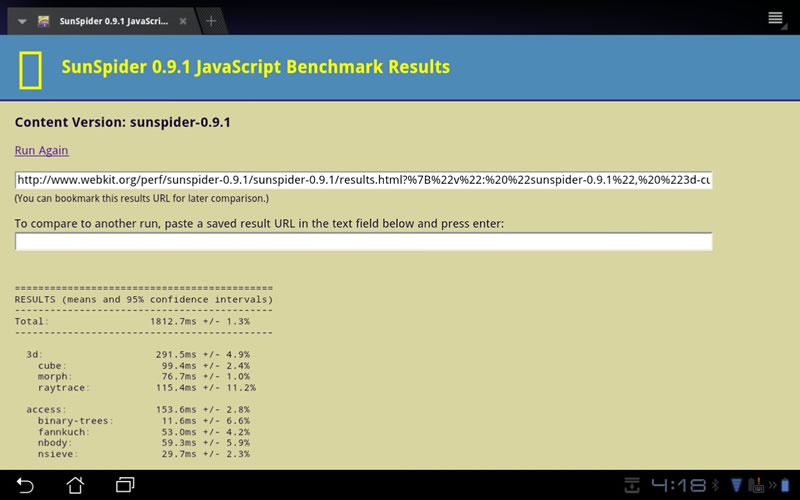Open the browser menu icon
800x500 pixels.
pos(776,18)
